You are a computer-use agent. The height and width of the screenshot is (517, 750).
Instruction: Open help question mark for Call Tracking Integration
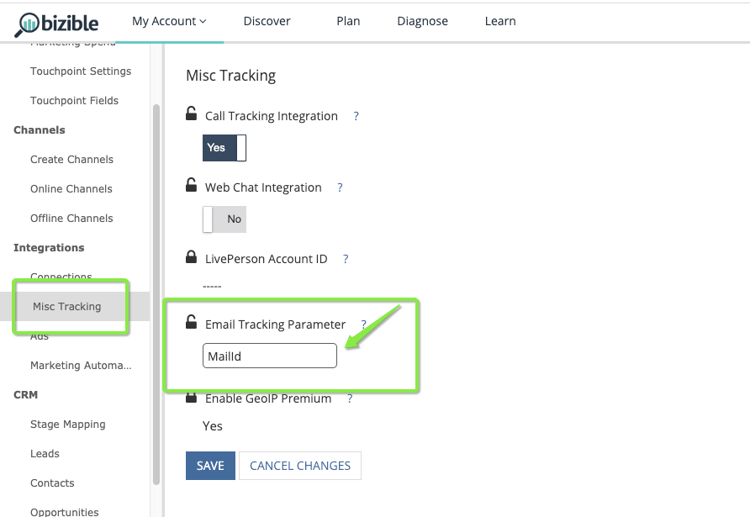pos(356,116)
